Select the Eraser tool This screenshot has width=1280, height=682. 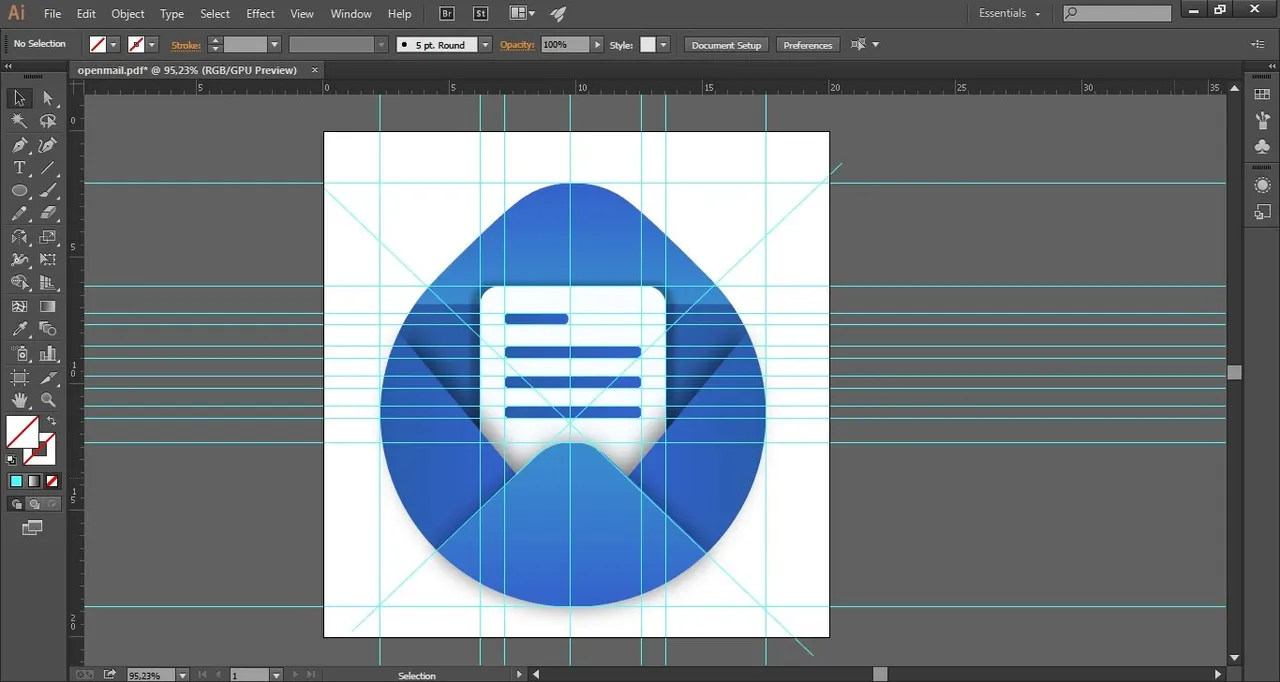(x=48, y=214)
